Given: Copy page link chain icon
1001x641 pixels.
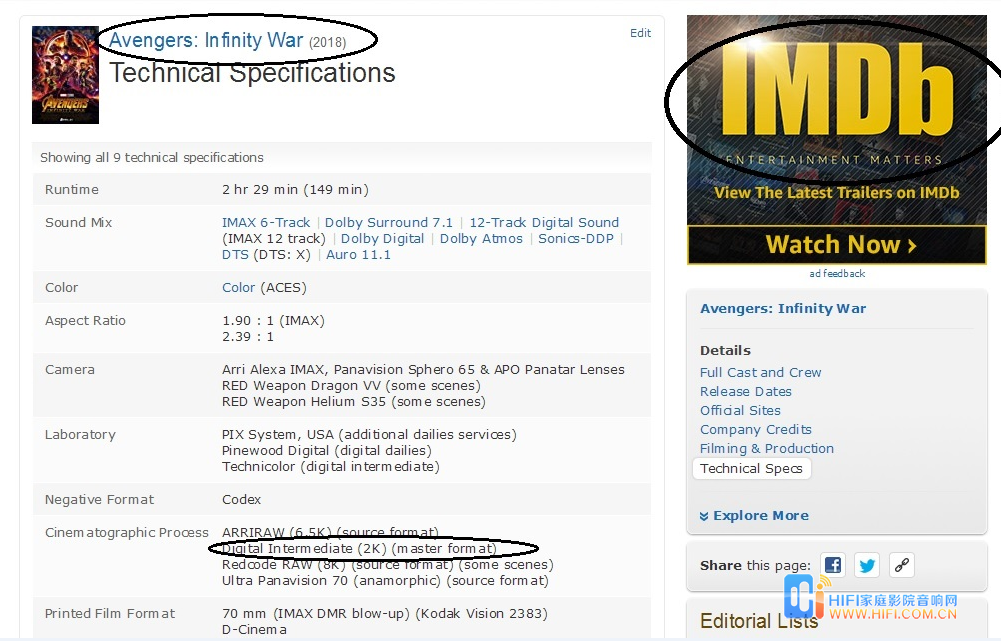Looking at the screenshot, I should click(901, 565).
